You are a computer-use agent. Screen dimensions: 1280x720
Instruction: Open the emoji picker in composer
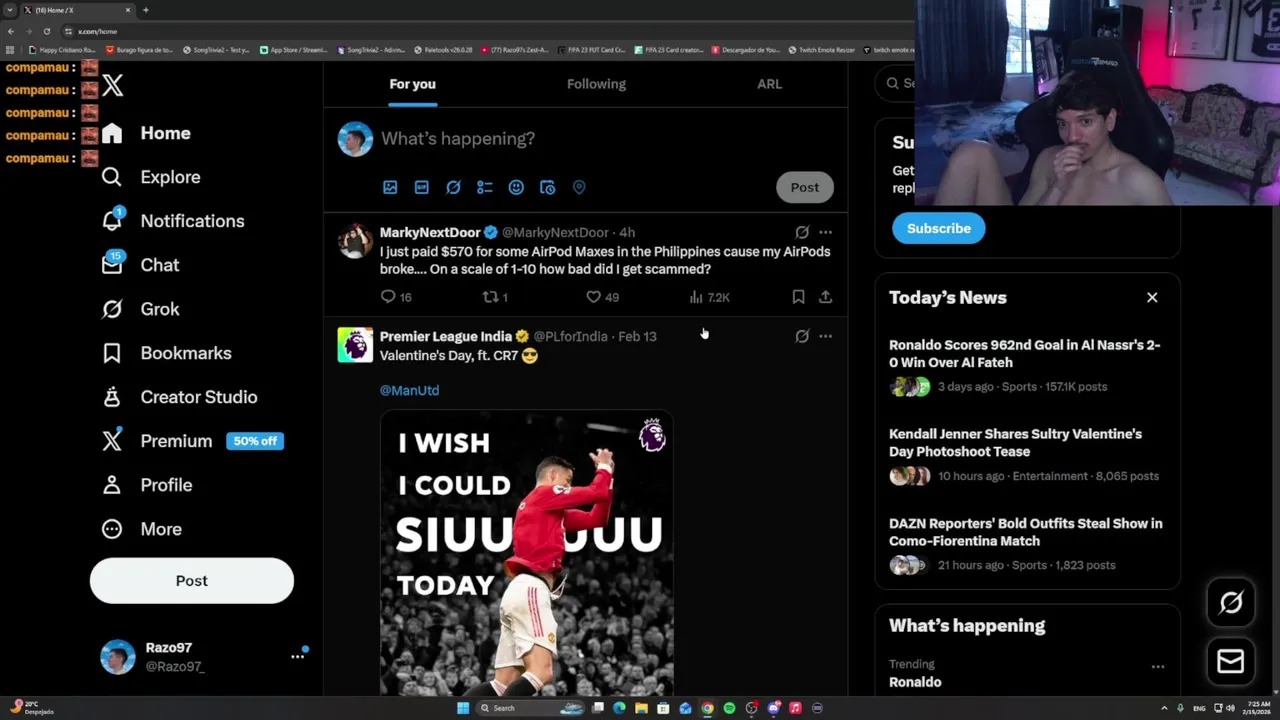(516, 187)
